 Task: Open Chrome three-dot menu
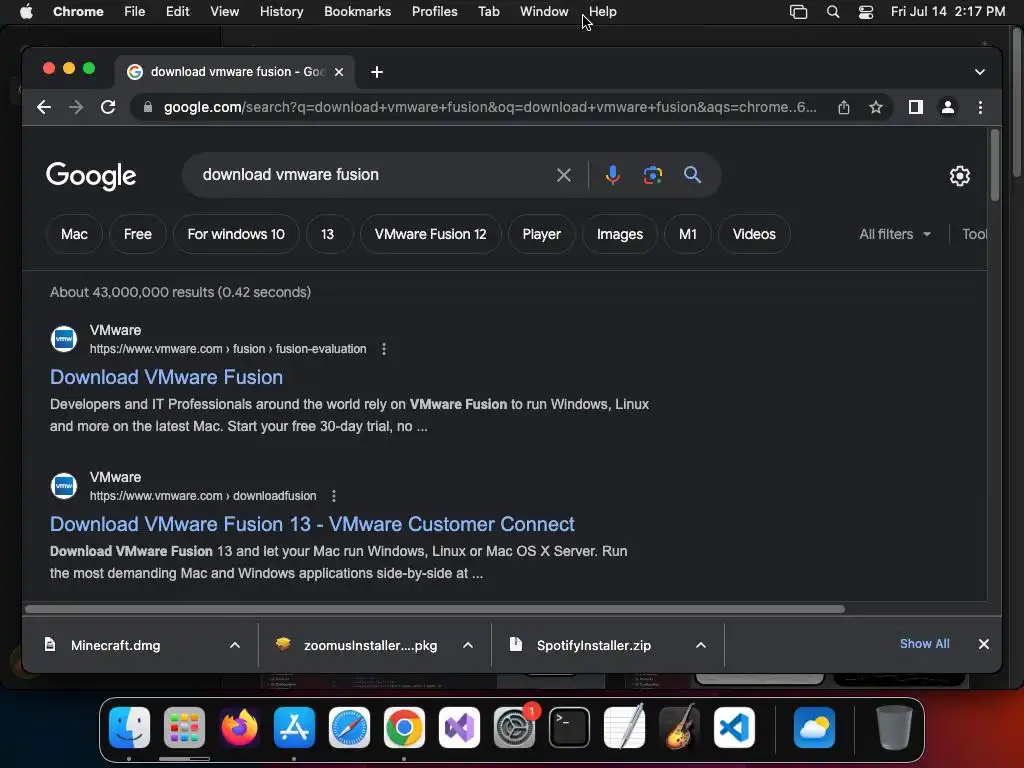click(980, 107)
